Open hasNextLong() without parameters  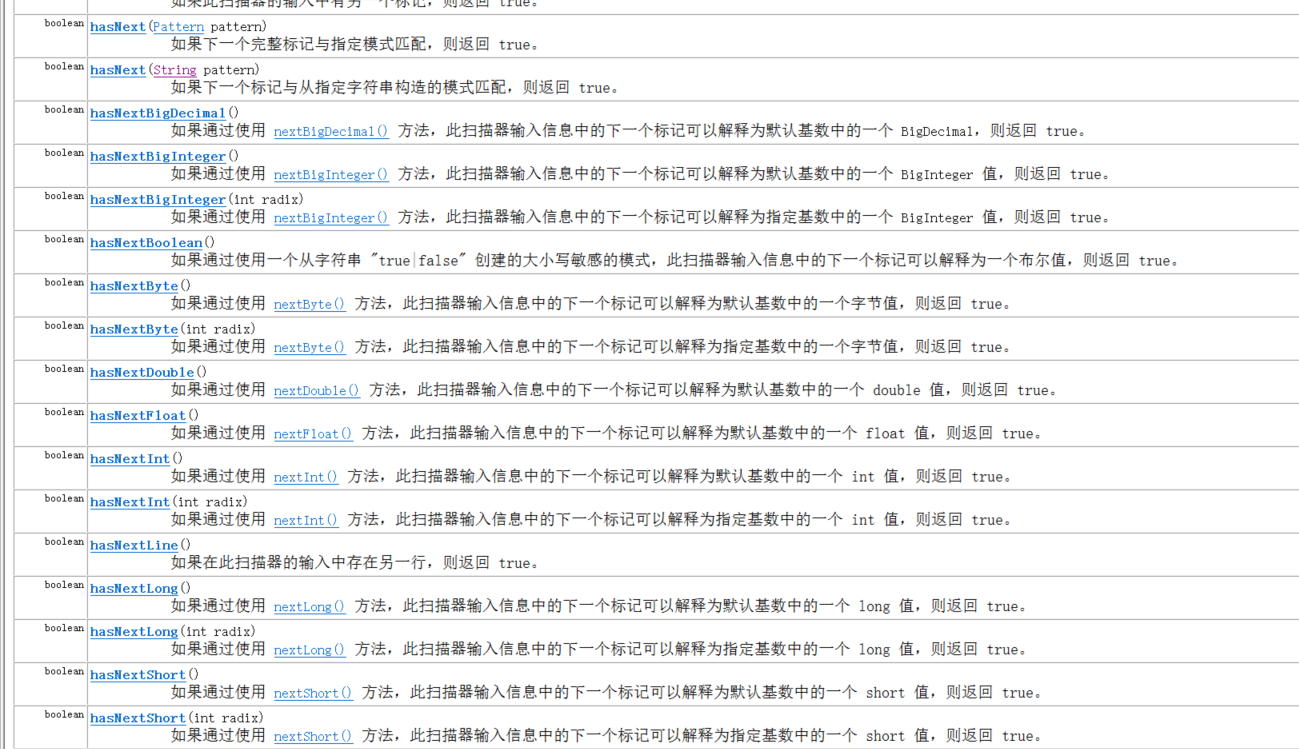pos(133,588)
